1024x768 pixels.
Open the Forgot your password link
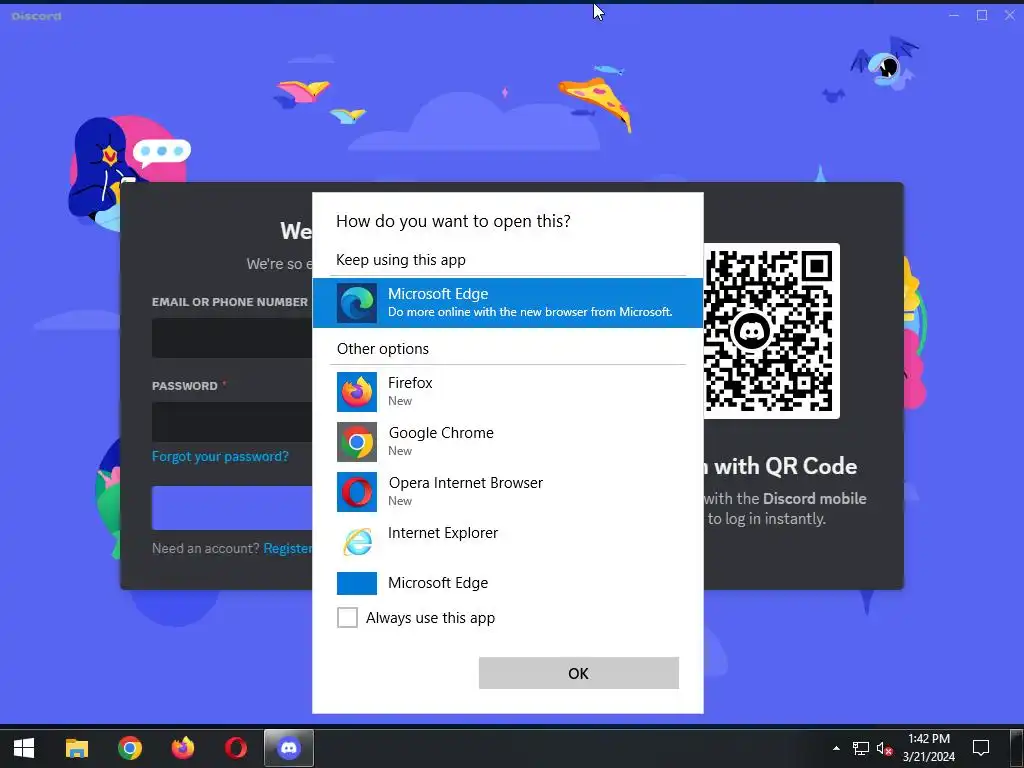pos(220,456)
